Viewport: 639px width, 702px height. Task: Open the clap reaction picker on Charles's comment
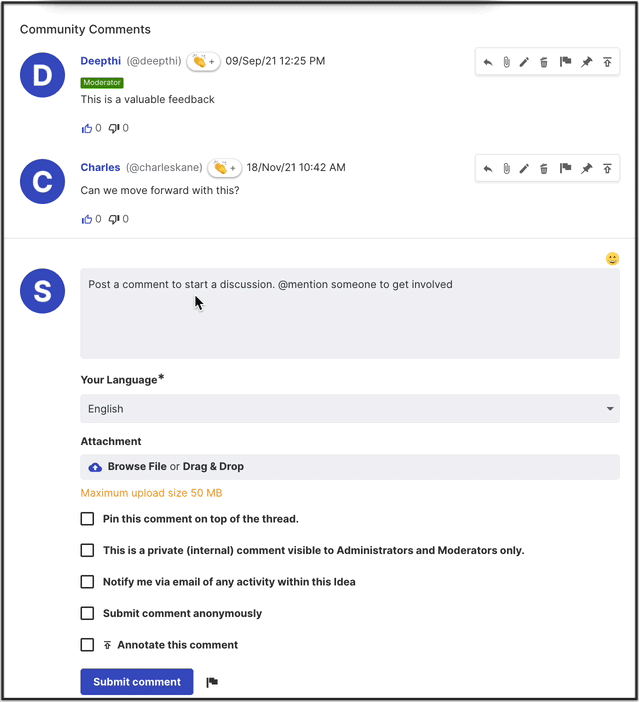225,168
